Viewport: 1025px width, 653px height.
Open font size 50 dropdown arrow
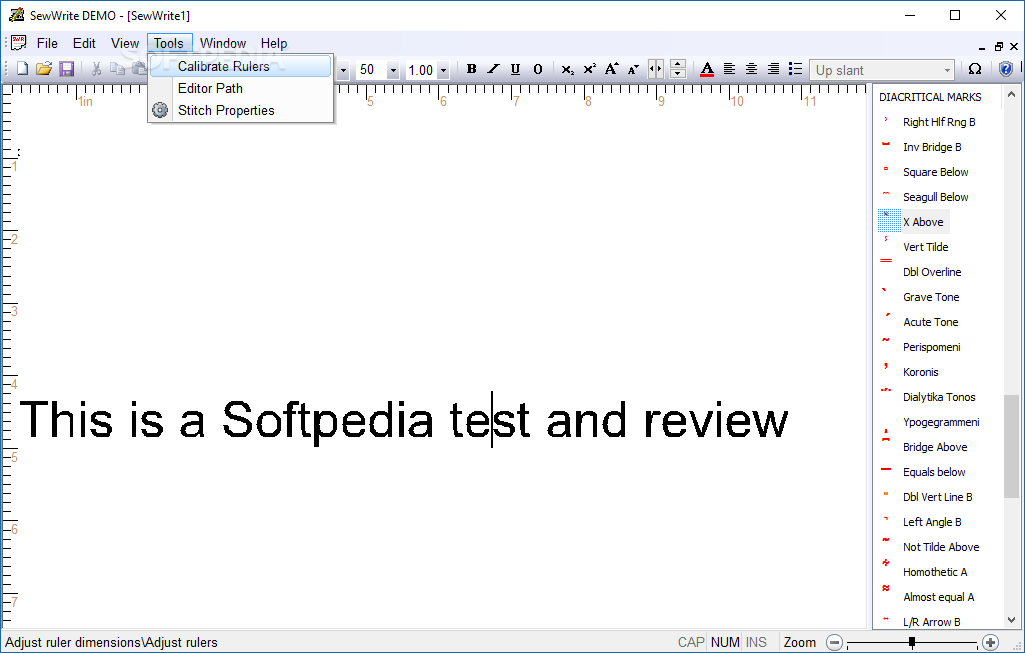tap(393, 70)
